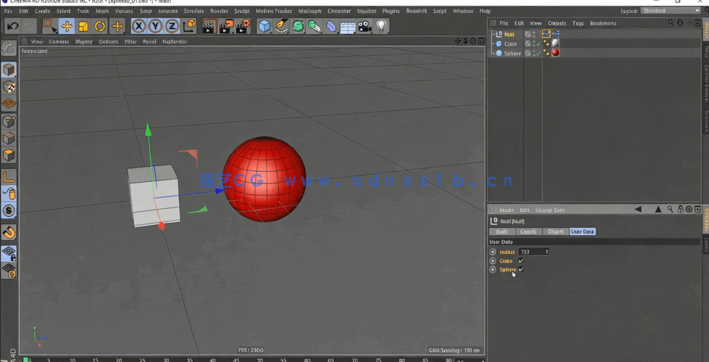Open the Simulate menu
Viewport: 709px width, 362px height.
pos(195,11)
